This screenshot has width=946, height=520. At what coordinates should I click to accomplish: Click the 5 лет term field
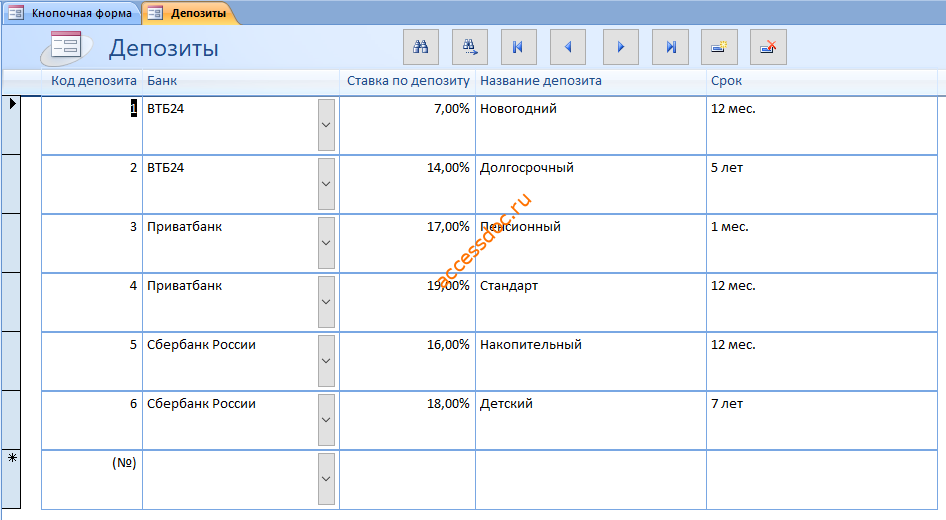tap(822, 184)
